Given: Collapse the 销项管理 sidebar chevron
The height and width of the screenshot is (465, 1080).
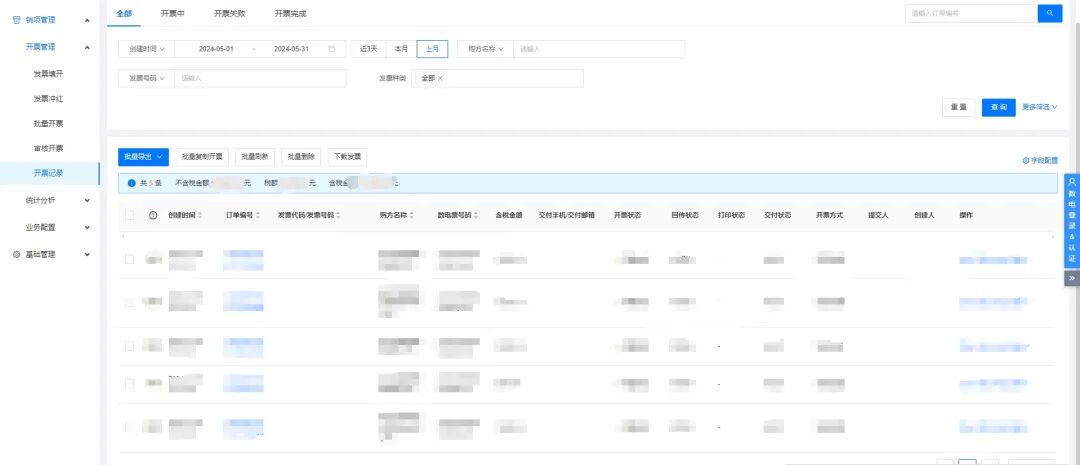Looking at the screenshot, I should 87,21.
